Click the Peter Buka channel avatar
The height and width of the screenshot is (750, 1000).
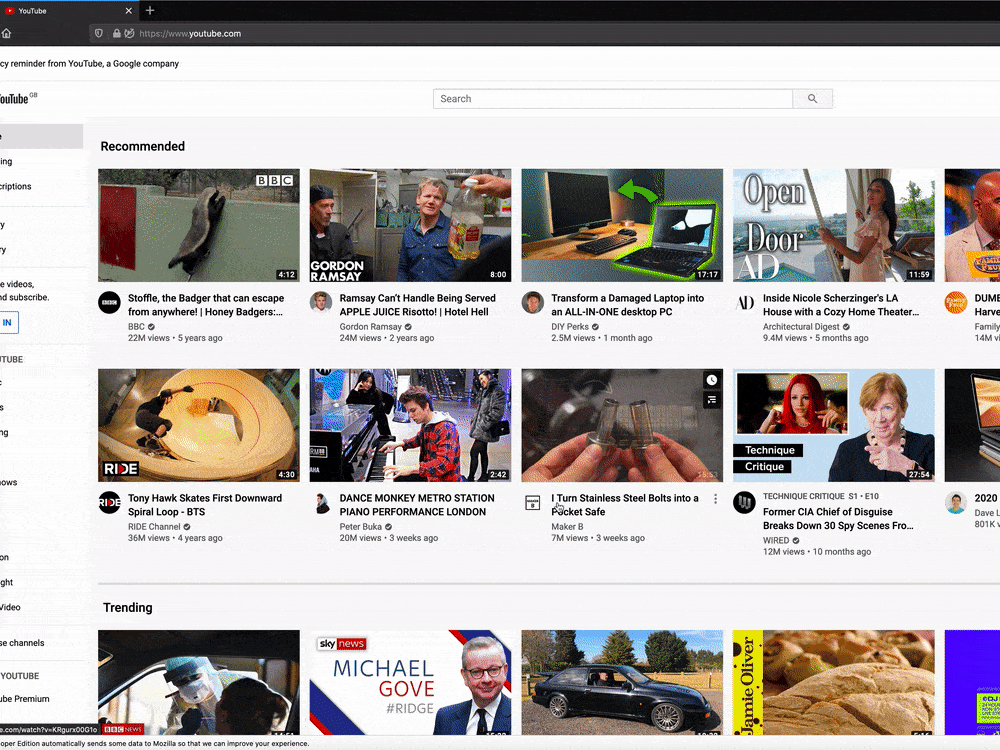(x=321, y=503)
